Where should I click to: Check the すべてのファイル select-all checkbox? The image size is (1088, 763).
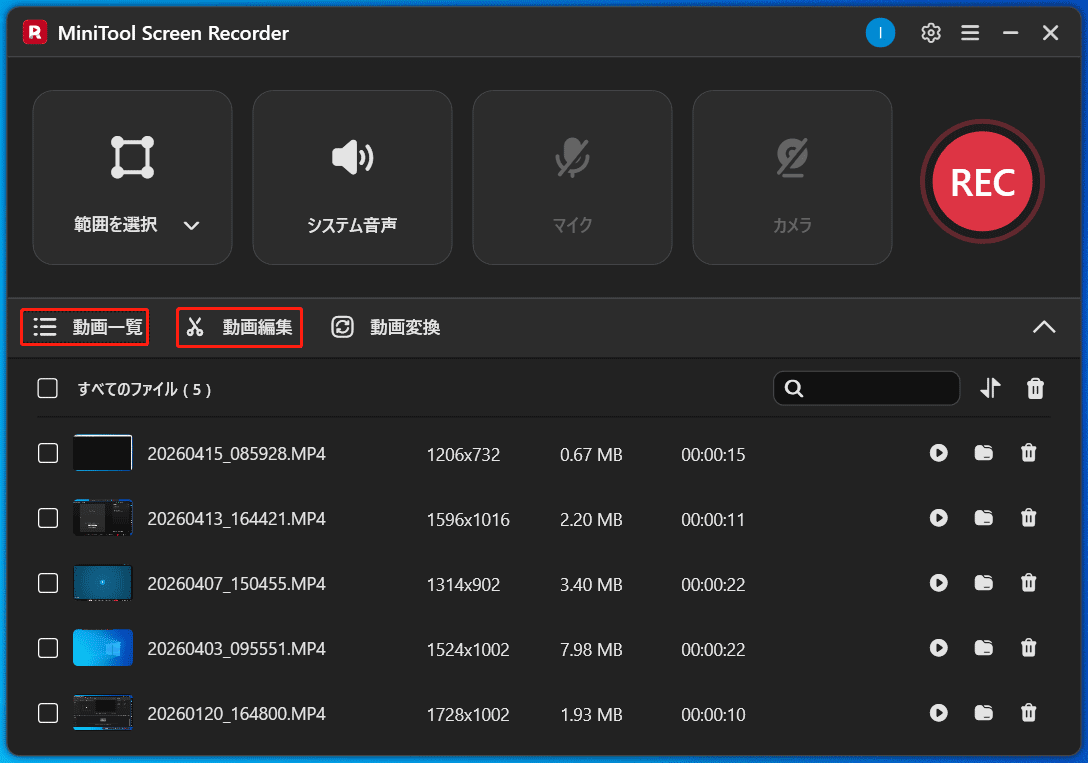coord(47,388)
